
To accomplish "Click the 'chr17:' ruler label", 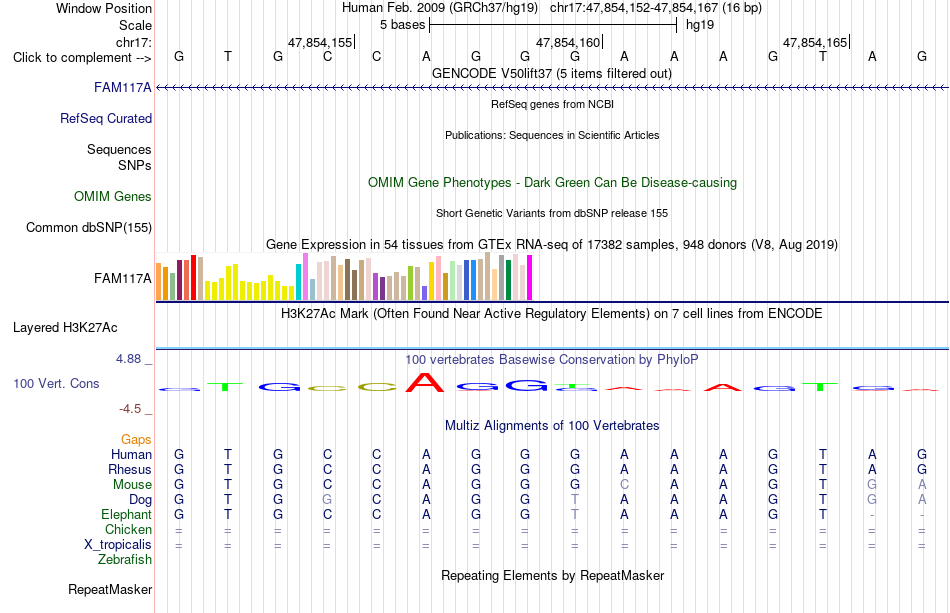I will point(134,42).
